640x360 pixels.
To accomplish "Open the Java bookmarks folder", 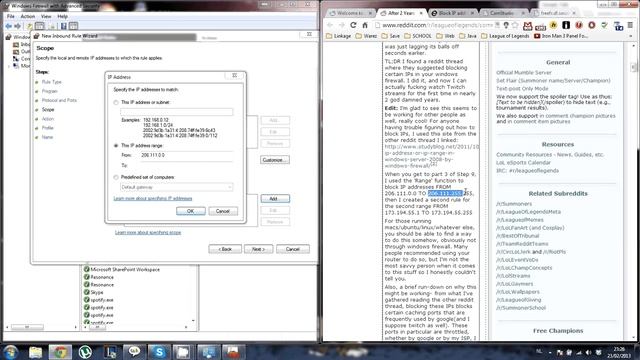I will tap(468, 36).
